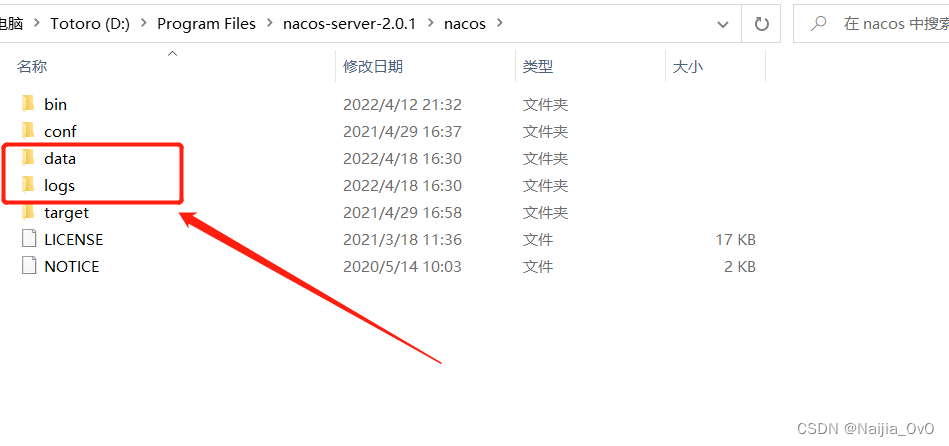The width and height of the screenshot is (949, 446).
Task: Click date in the data row
Action: [x=402, y=159]
